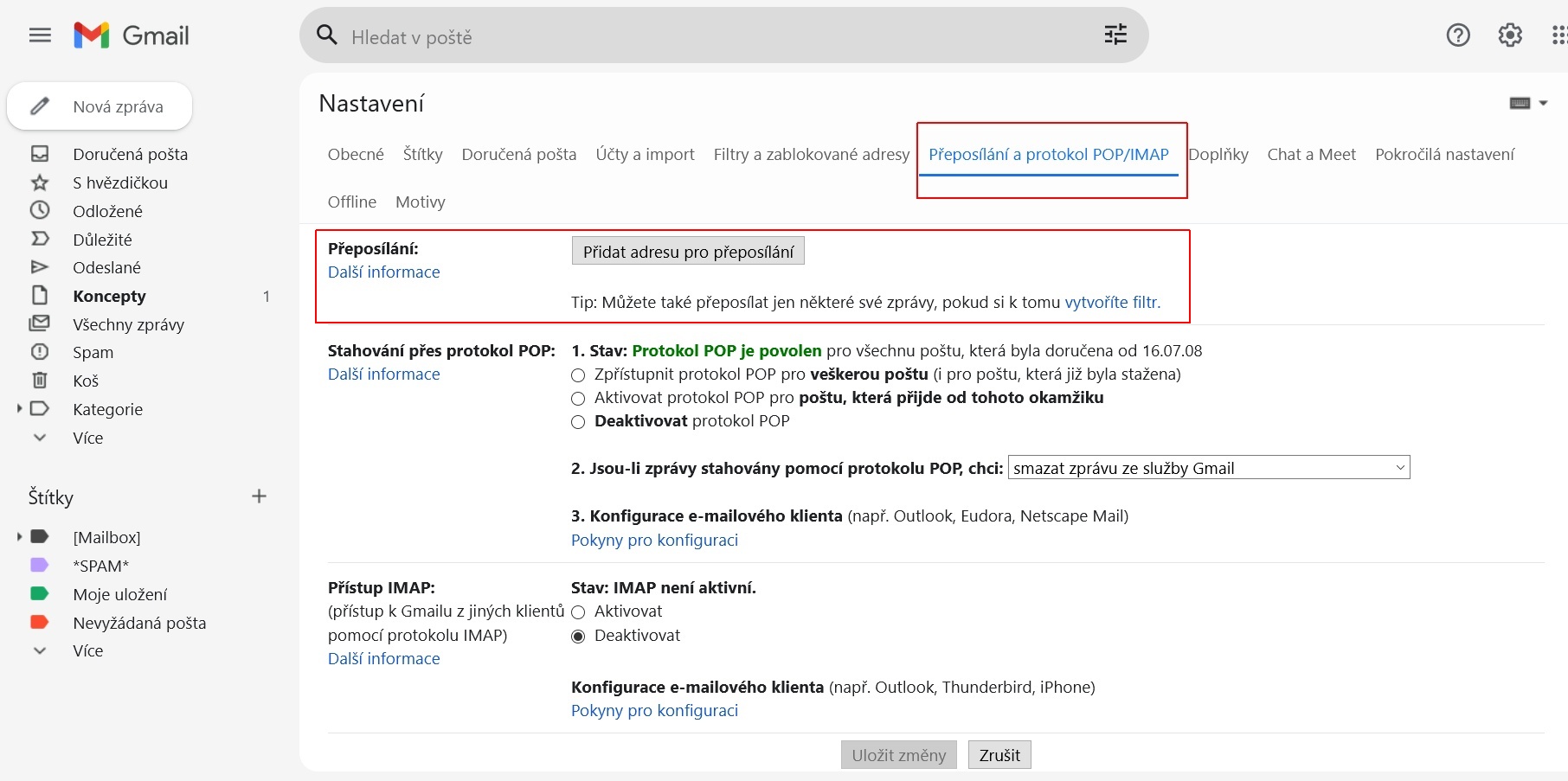The width and height of the screenshot is (1568, 781).
Task: Click the Settings gear icon
Action: (1510, 35)
